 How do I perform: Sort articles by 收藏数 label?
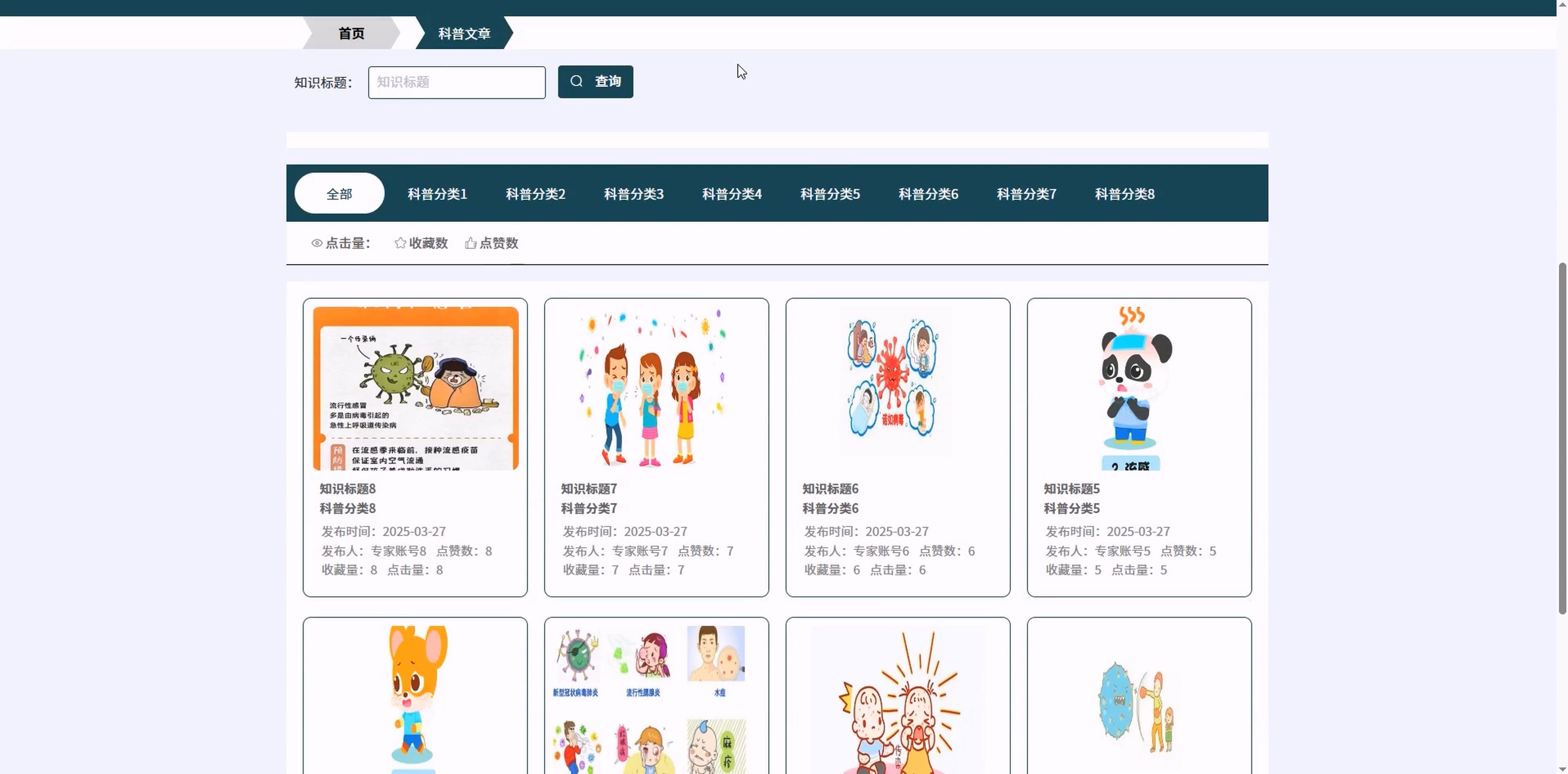click(428, 243)
